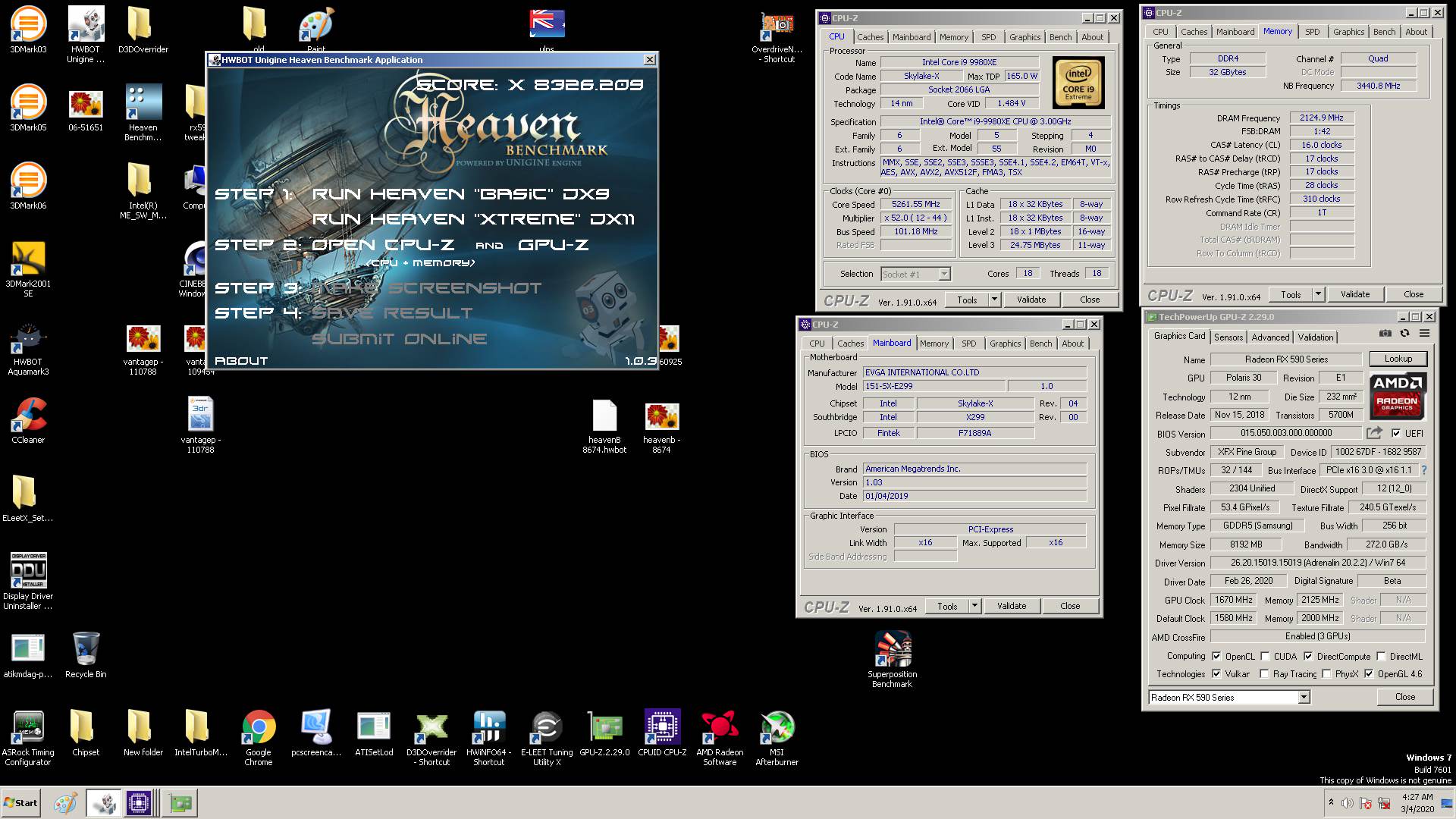Open the Socket #1 selection dropdown in CPU-Z
The image size is (1456, 819).
click(x=944, y=274)
